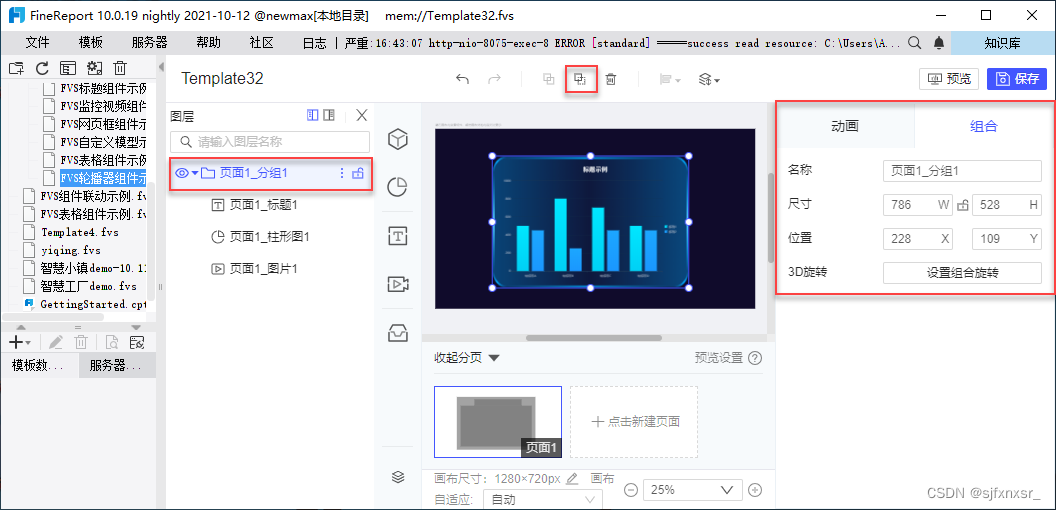Image resolution: width=1056 pixels, height=510 pixels.
Task: Open the align dropdown in toolbar
Action: click(x=670, y=79)
